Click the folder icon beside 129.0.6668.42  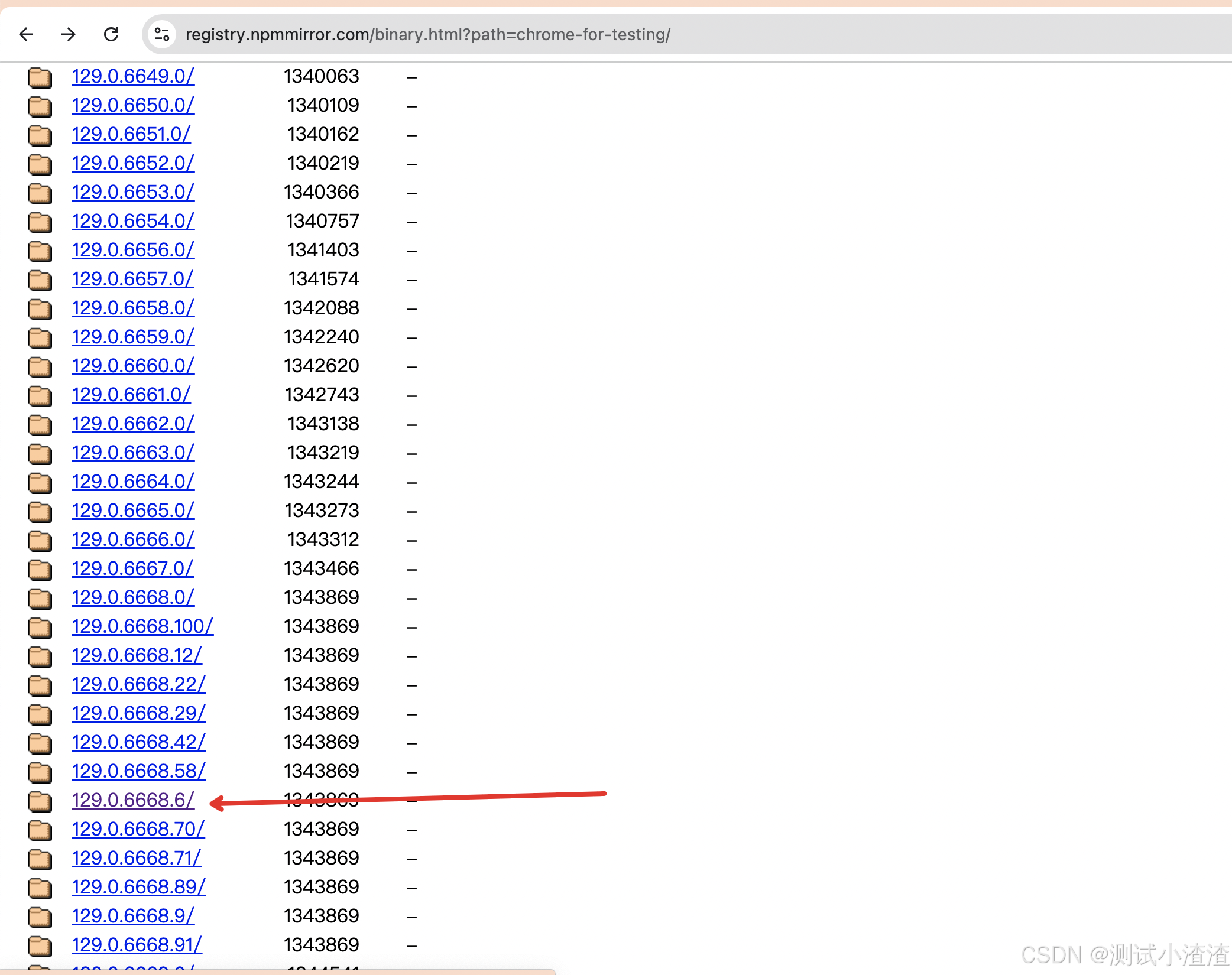[39, 743]
